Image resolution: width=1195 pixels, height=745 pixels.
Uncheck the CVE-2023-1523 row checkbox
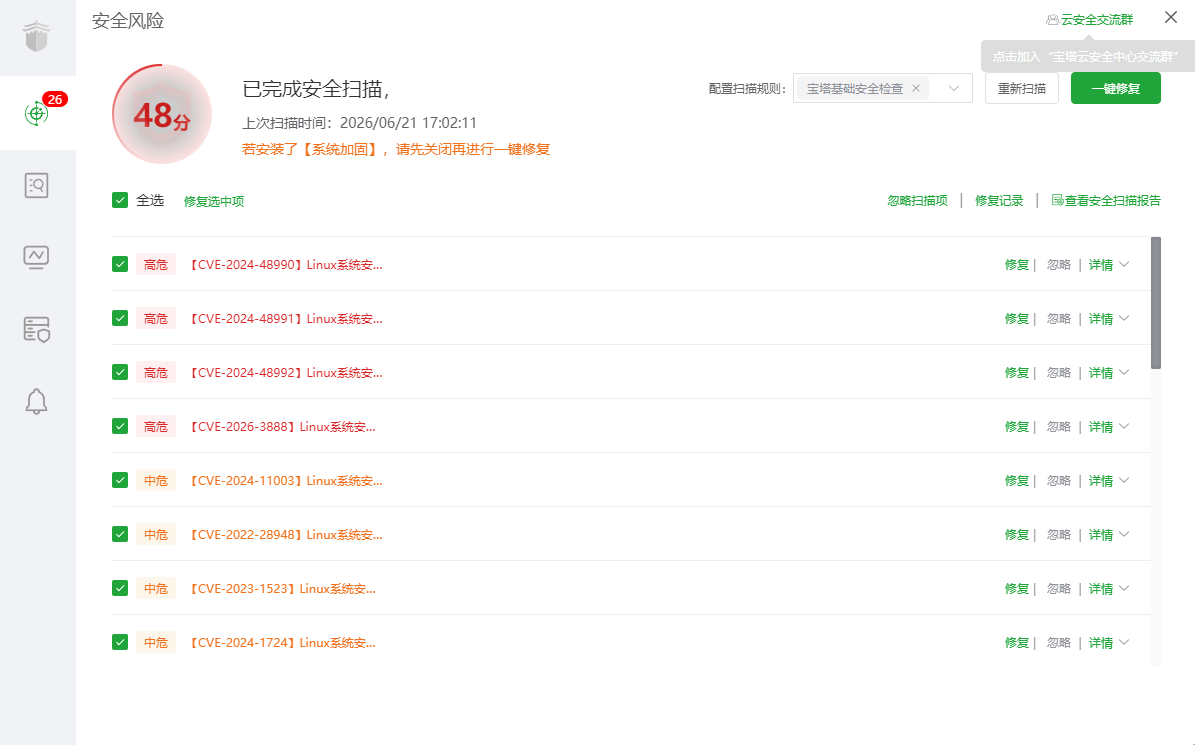click(x=120, y=589)
